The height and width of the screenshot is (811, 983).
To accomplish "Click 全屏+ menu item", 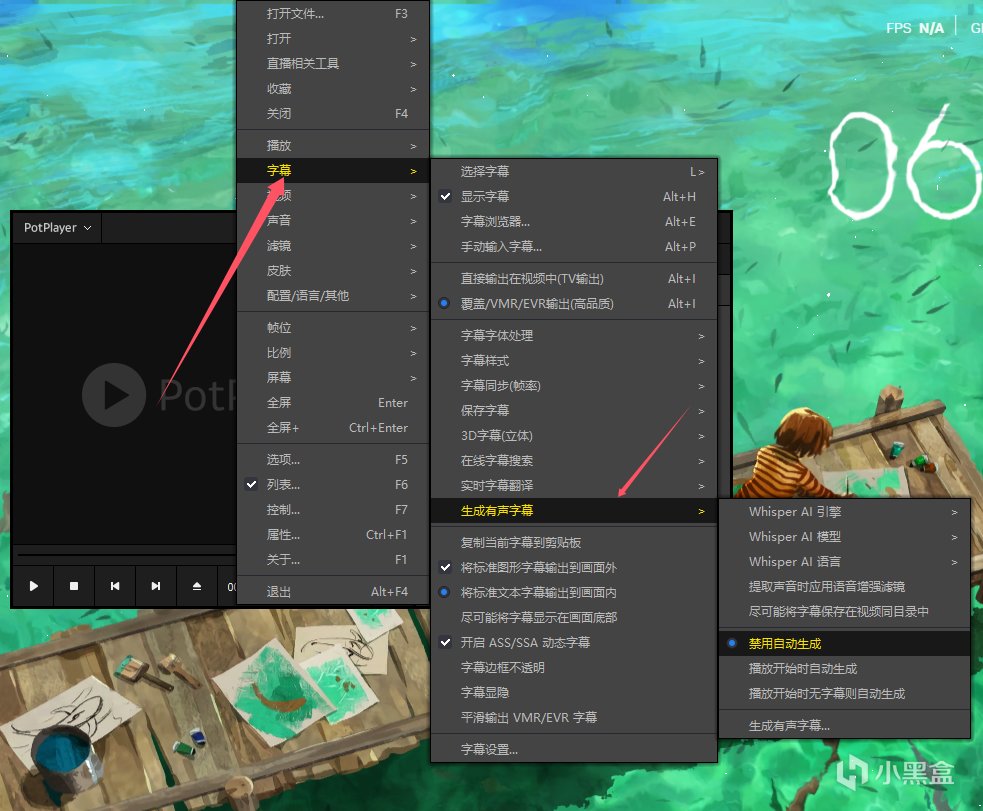I will tap(333, 427).
